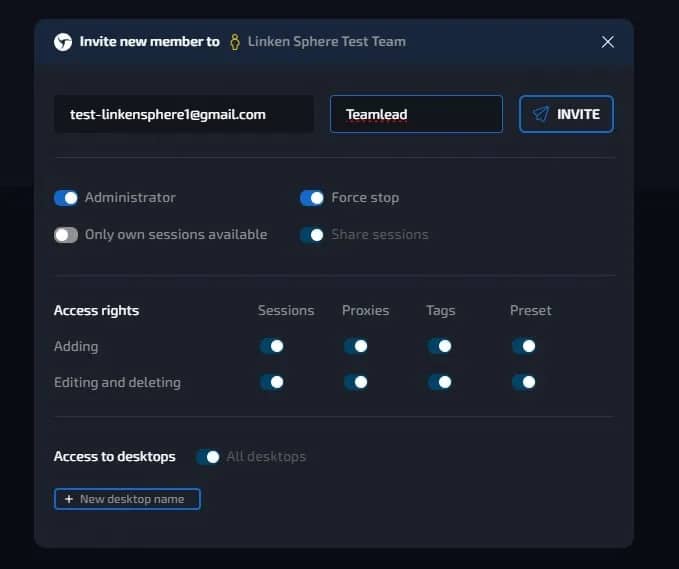Click the INVITE button

coord(566,114)
